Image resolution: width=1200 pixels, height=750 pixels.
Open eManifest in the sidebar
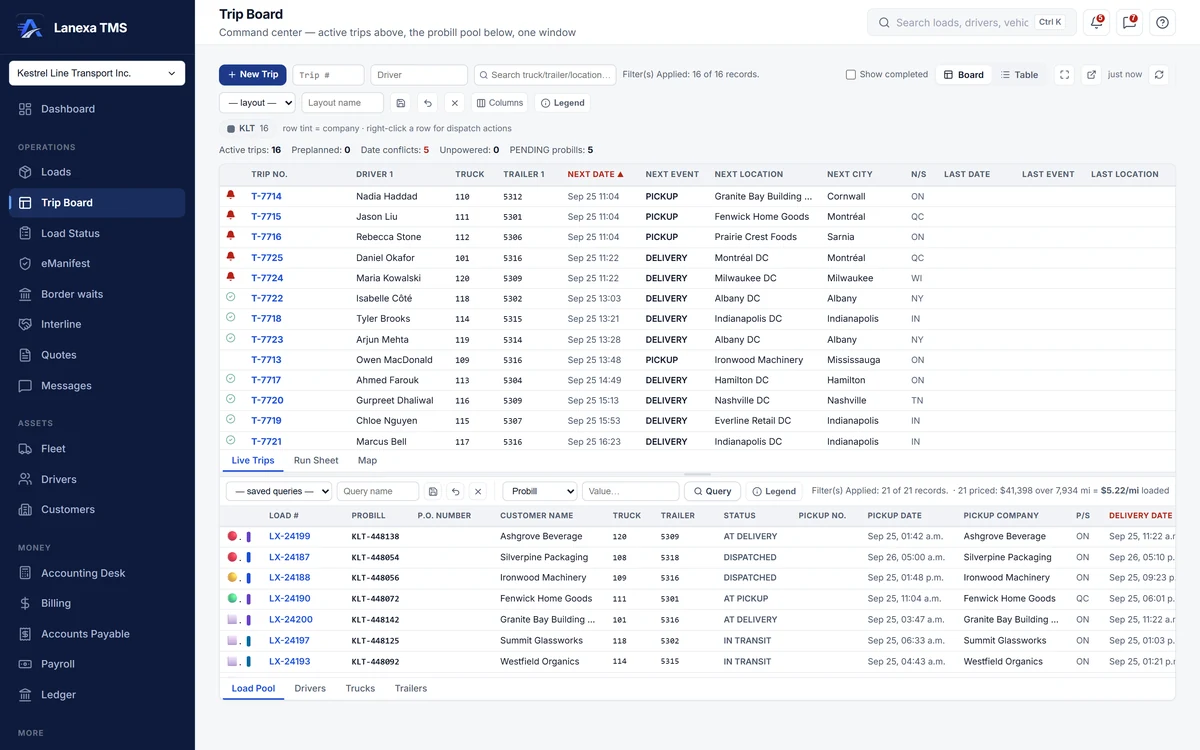point(65,263)
